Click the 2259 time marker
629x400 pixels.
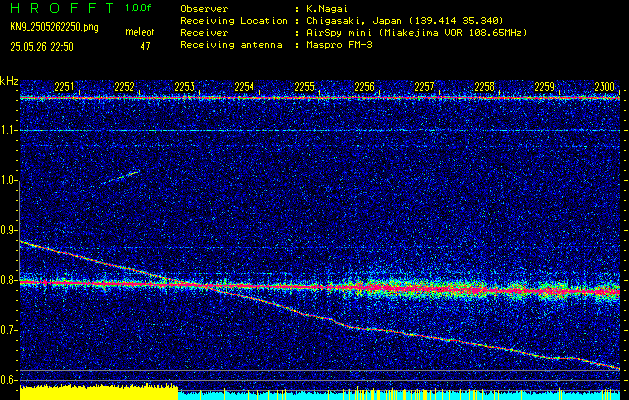coord(544,87)
